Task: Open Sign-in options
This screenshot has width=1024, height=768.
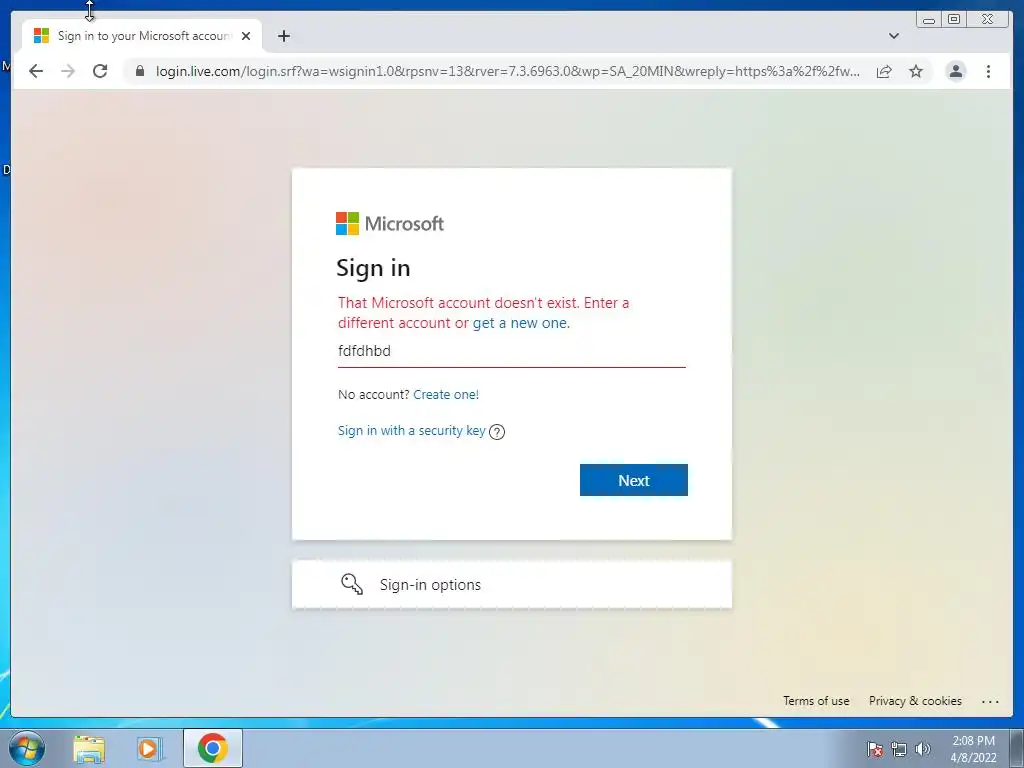Action: pyautogui.click(x=511, y=584)
